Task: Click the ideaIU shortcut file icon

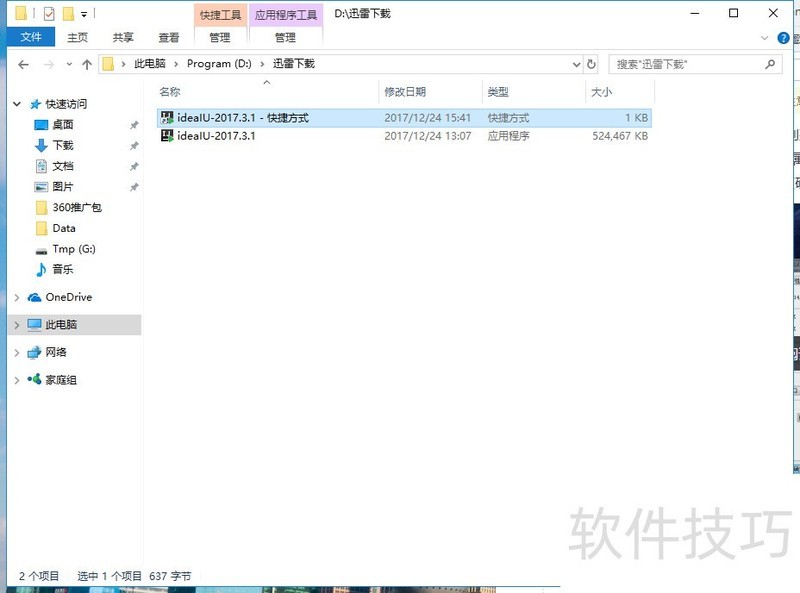Action: coord(167,118)
